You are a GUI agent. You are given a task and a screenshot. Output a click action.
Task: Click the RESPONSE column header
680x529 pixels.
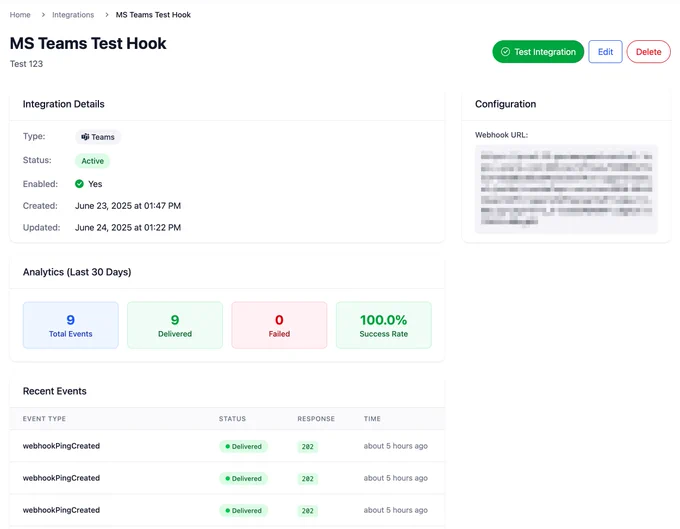click(316, 418)
